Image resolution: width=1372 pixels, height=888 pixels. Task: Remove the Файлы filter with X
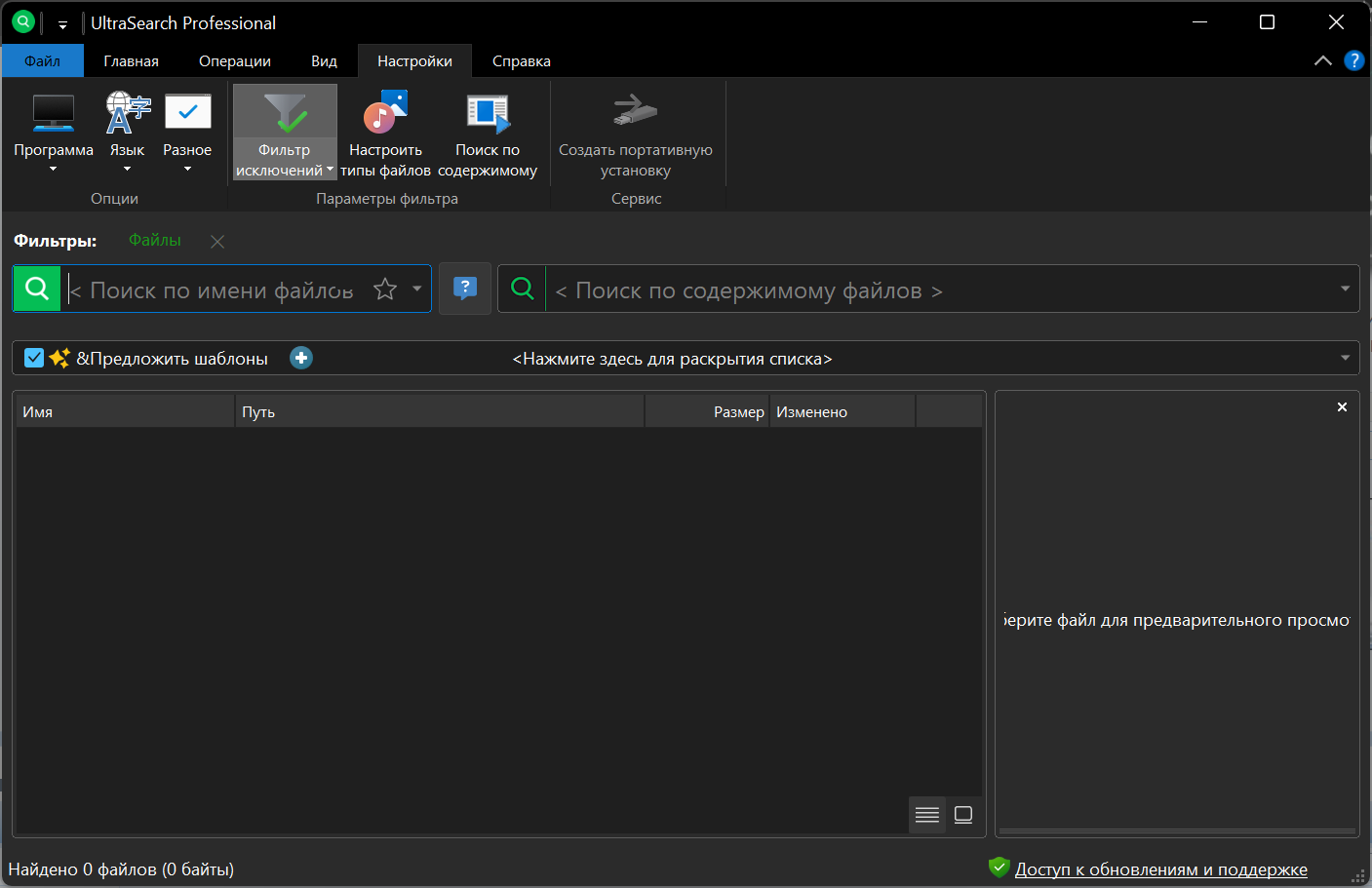217,242
